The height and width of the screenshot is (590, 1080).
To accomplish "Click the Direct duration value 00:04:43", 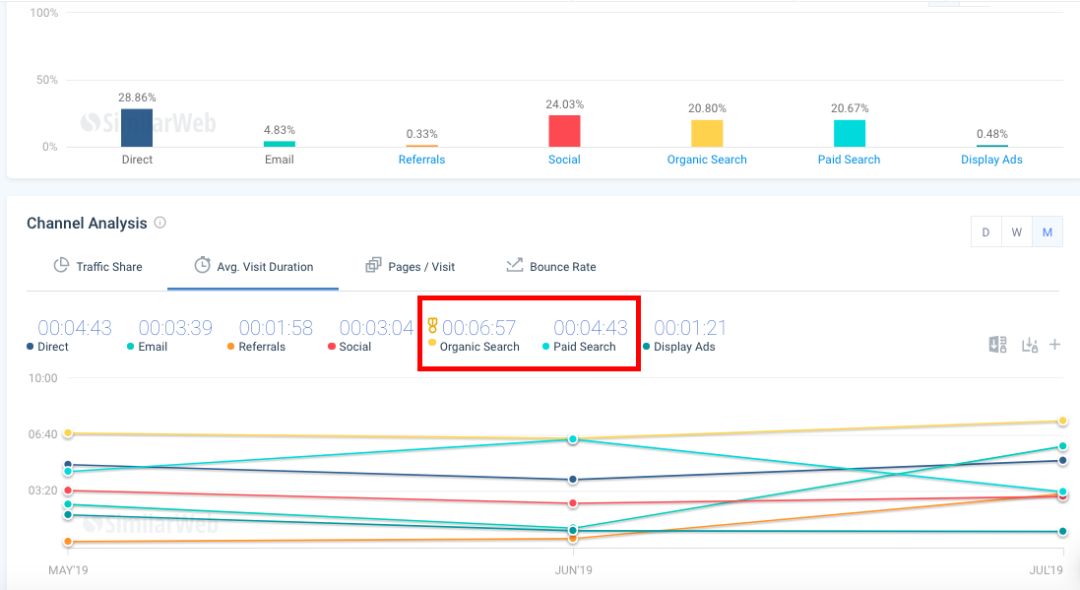I will (x=74, y=327).
